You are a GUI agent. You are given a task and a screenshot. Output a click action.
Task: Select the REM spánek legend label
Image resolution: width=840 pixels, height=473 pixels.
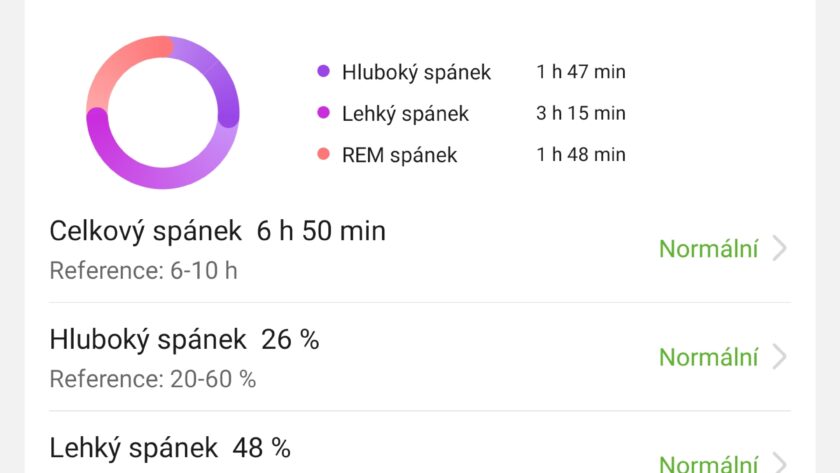399,155
